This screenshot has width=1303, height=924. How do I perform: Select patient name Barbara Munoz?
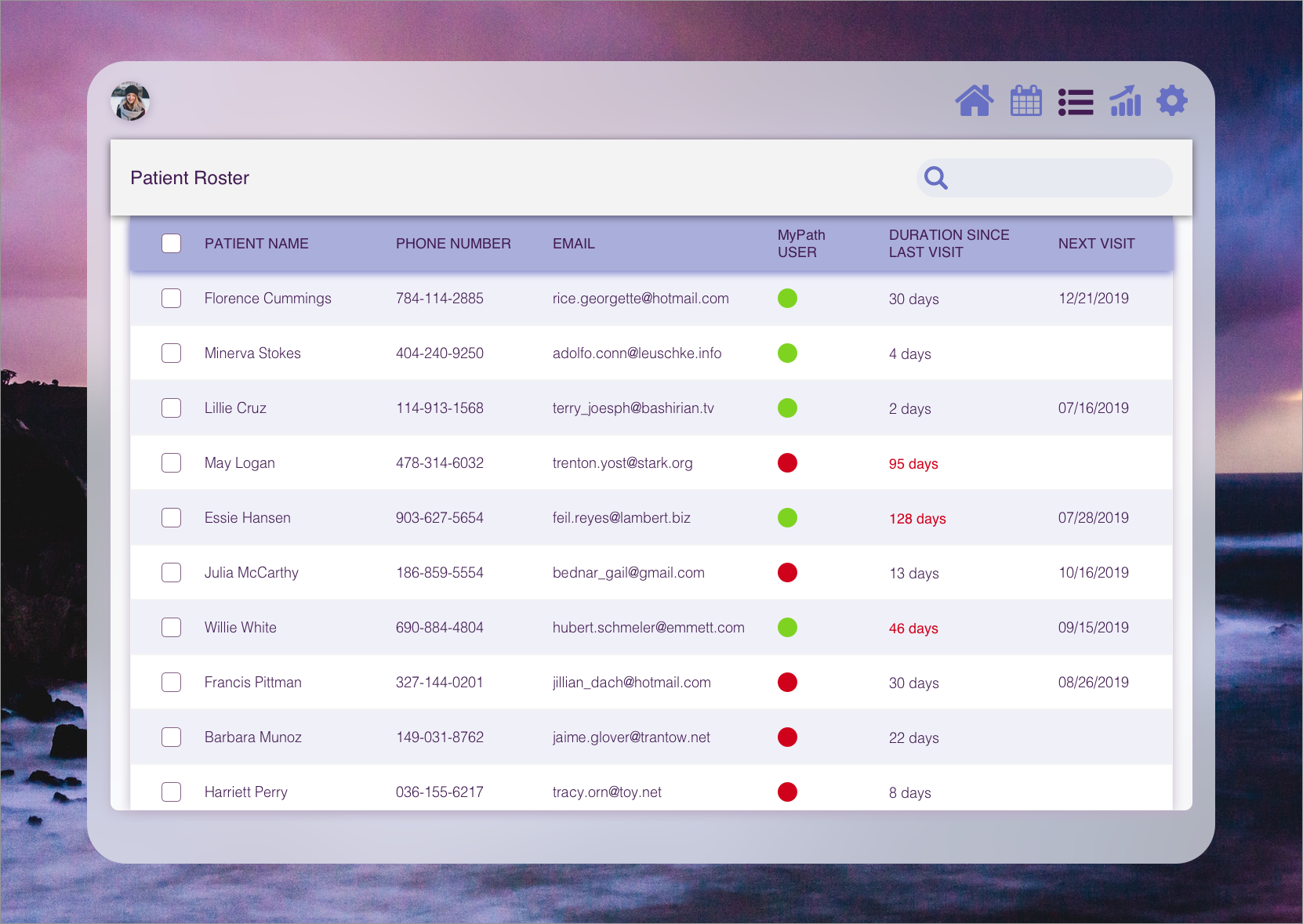click(x=253, y=737)
